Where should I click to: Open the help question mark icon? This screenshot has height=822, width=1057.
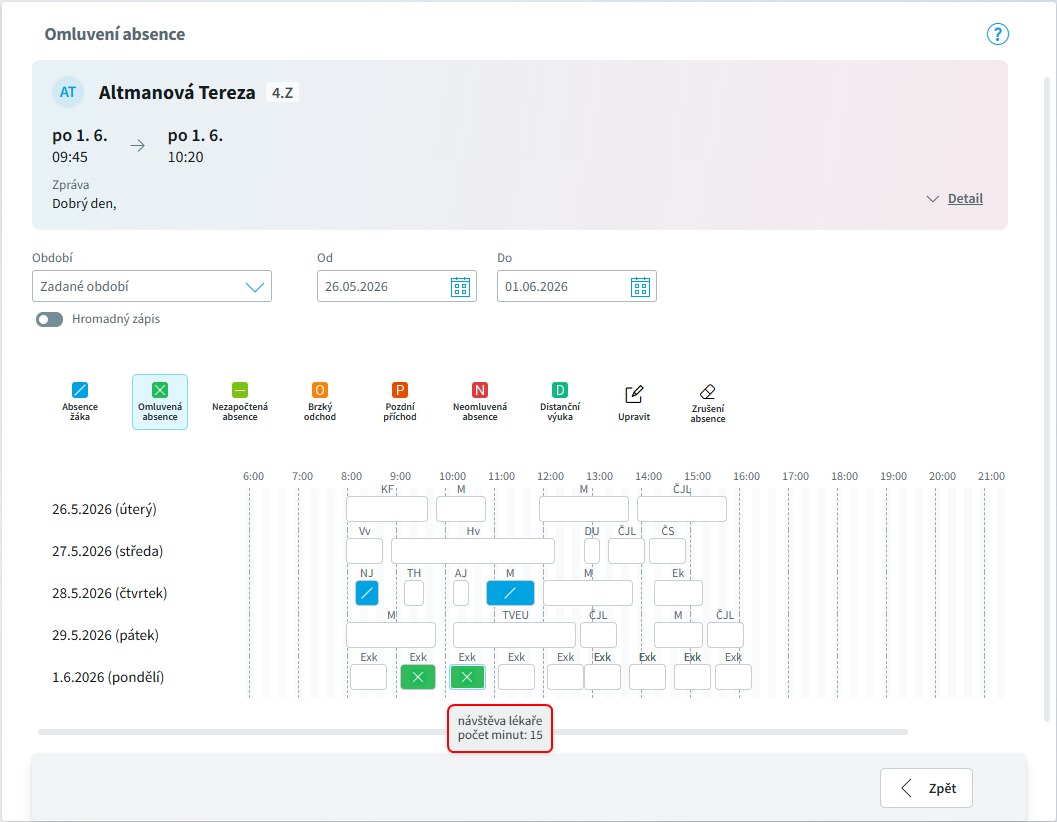pyautogui.click(x=997, y=34)
